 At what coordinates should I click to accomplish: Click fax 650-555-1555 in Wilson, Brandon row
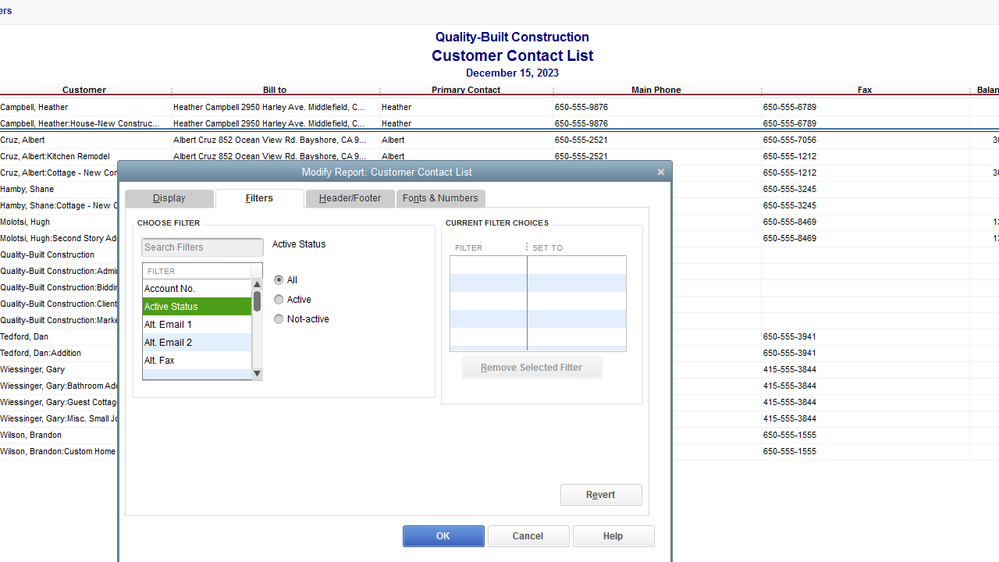click(789, 435)
